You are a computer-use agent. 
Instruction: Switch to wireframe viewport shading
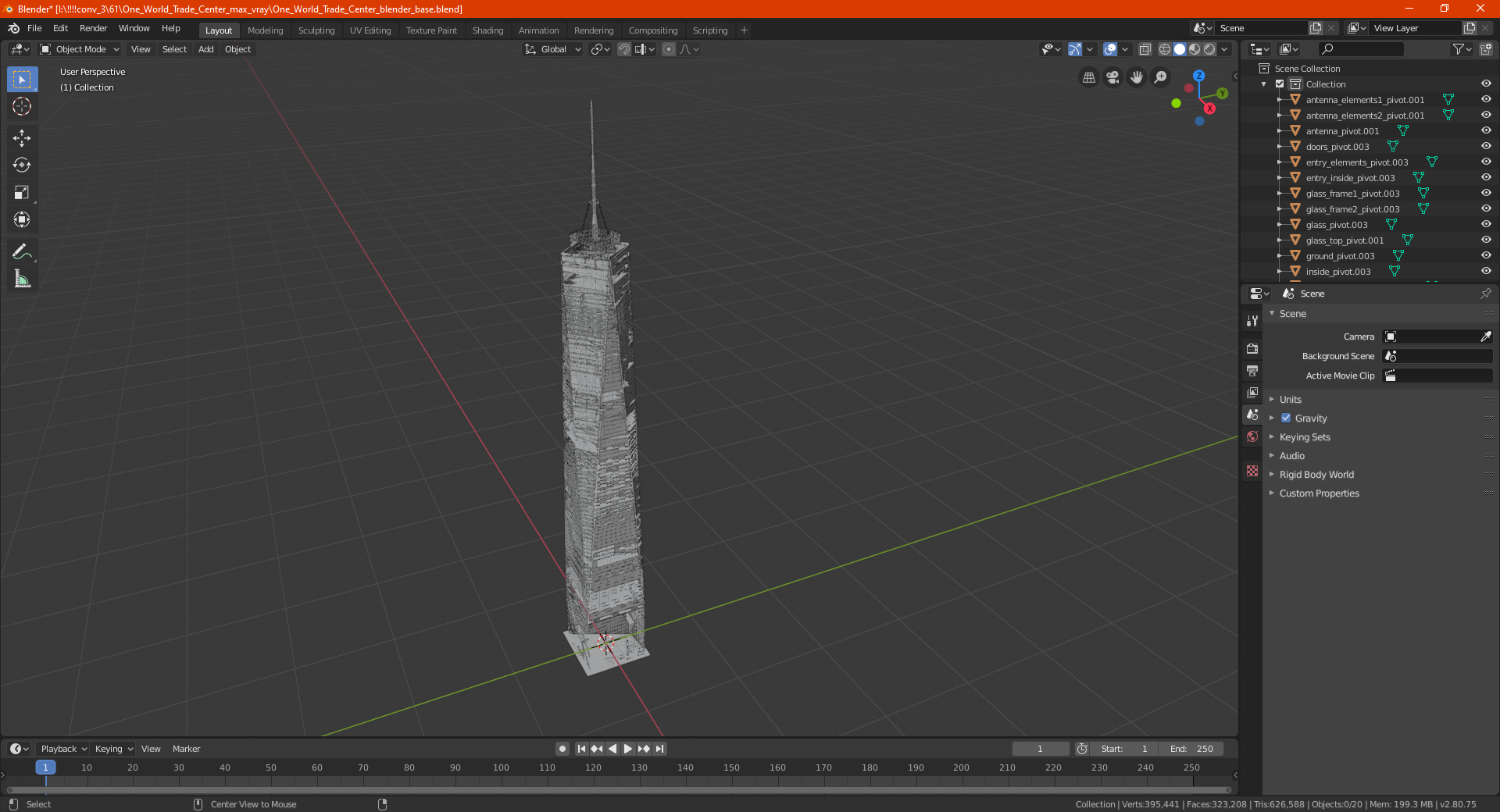pyautogui.click(x=1165, y=49)
